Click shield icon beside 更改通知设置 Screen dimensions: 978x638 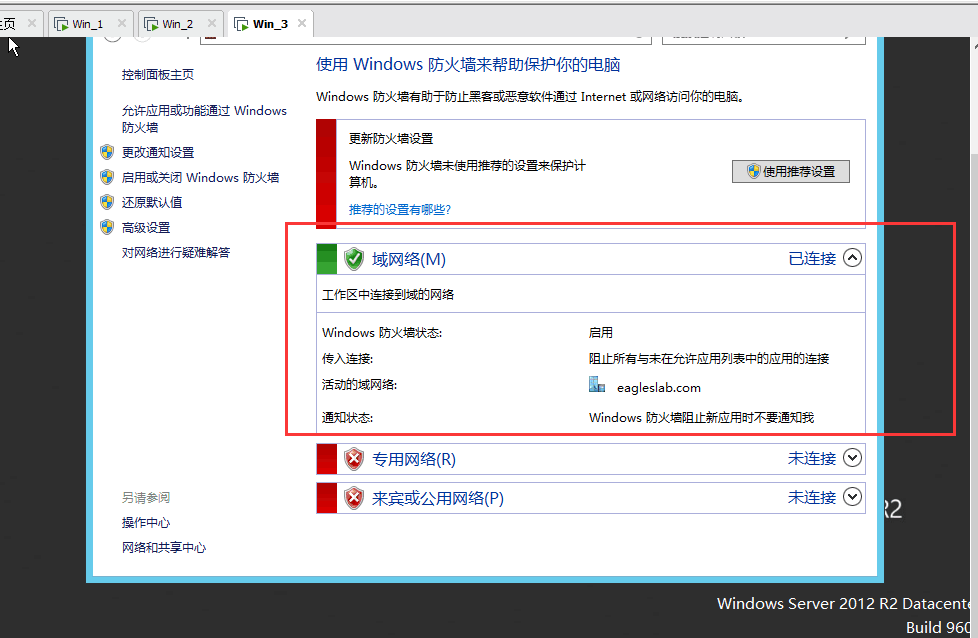[x=107, y=152]
